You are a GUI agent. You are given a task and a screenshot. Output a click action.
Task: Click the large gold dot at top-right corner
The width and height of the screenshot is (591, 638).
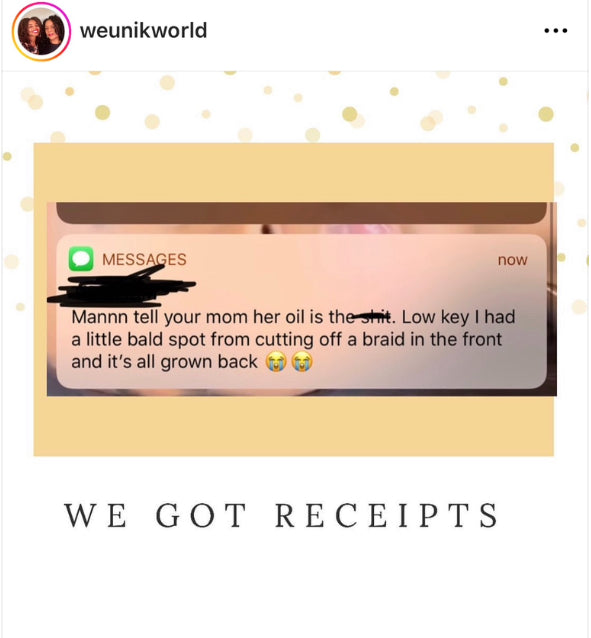click(x=546, y=114)
